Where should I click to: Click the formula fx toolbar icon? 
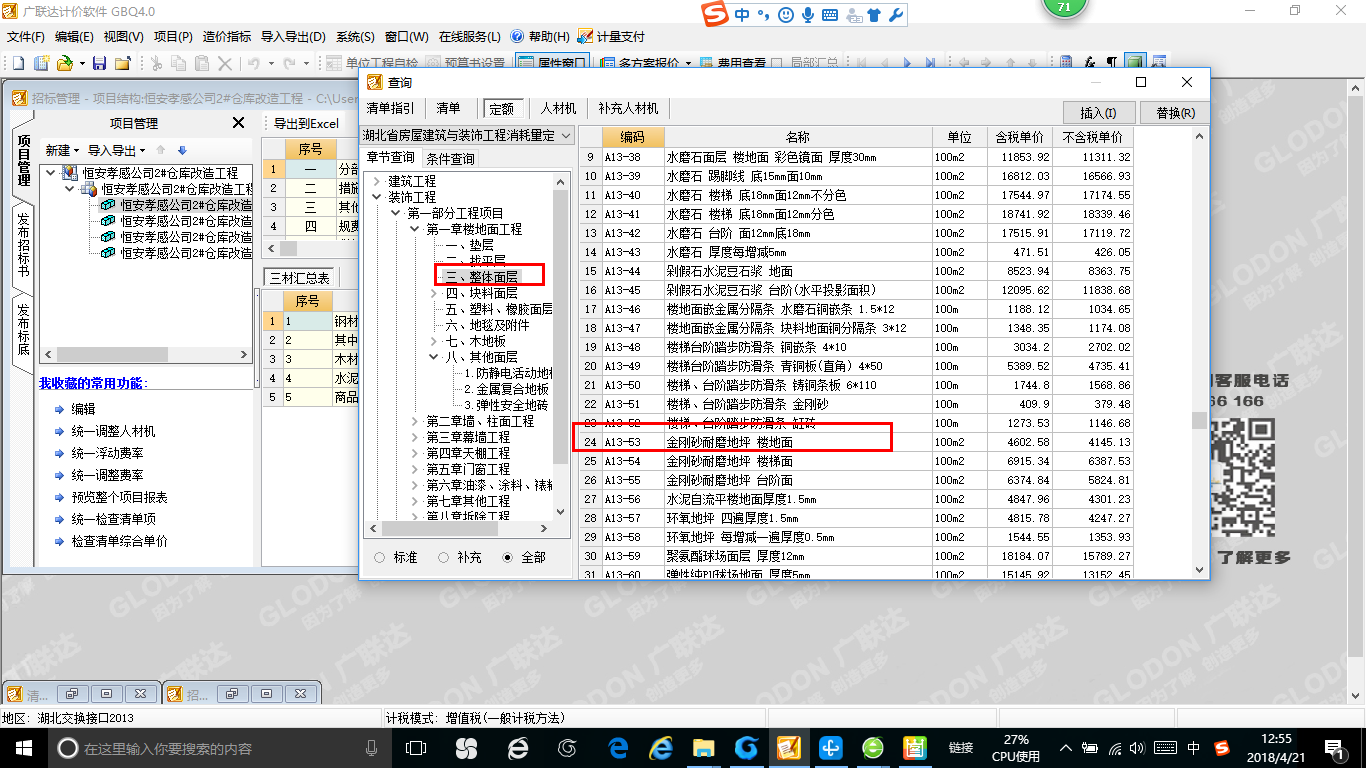[x=1089, y=63]
